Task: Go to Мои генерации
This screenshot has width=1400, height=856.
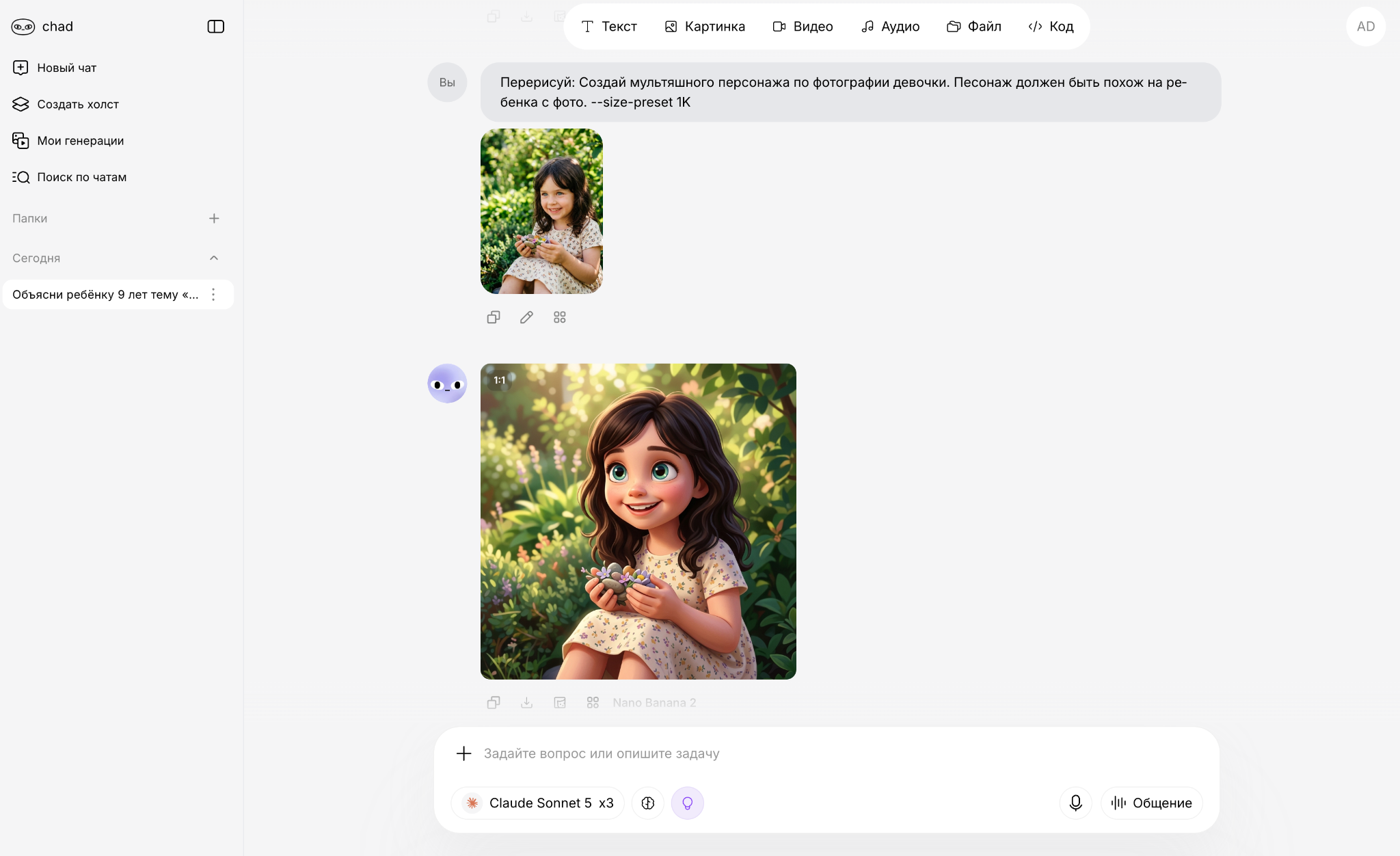Action: (68, 141)
